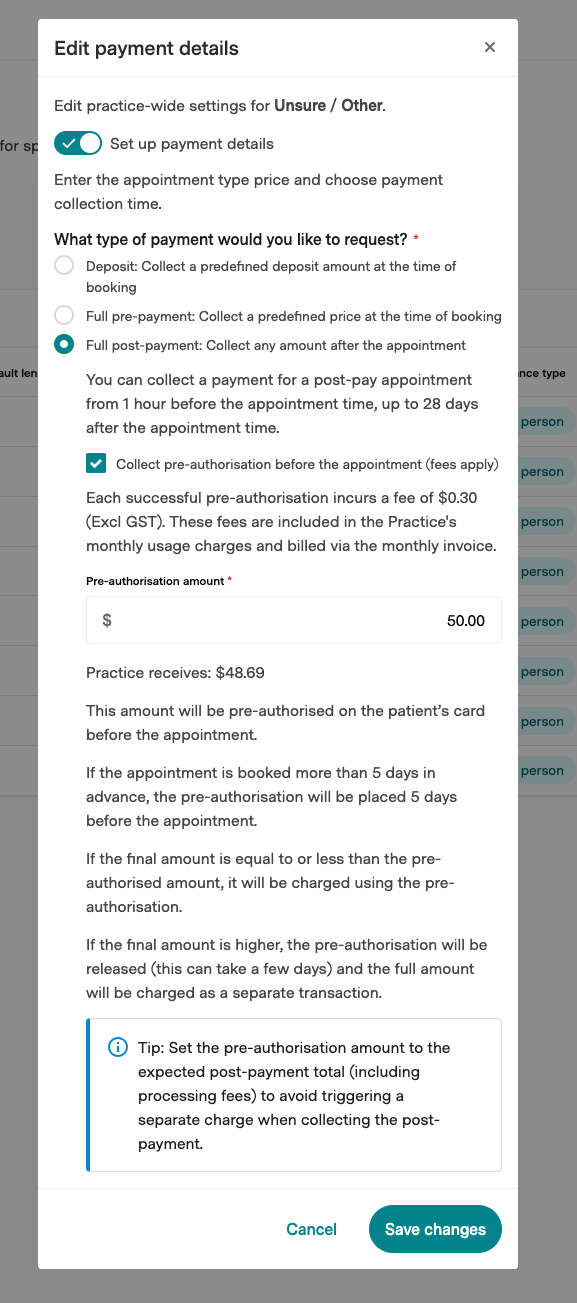Click the 'Set up payment details' label text
The width and height of the screenshot is (577, 1303).
coord(192,144)
